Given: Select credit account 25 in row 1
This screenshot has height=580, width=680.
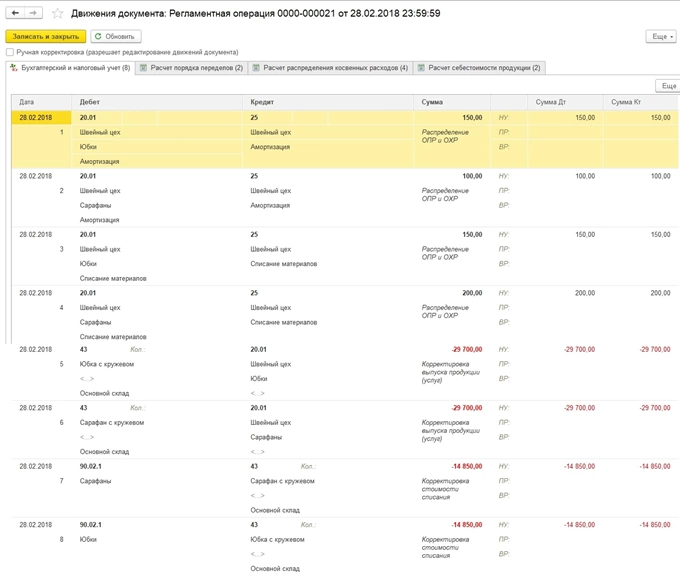Looking at the screenshot, I should (x=254, y=118).
